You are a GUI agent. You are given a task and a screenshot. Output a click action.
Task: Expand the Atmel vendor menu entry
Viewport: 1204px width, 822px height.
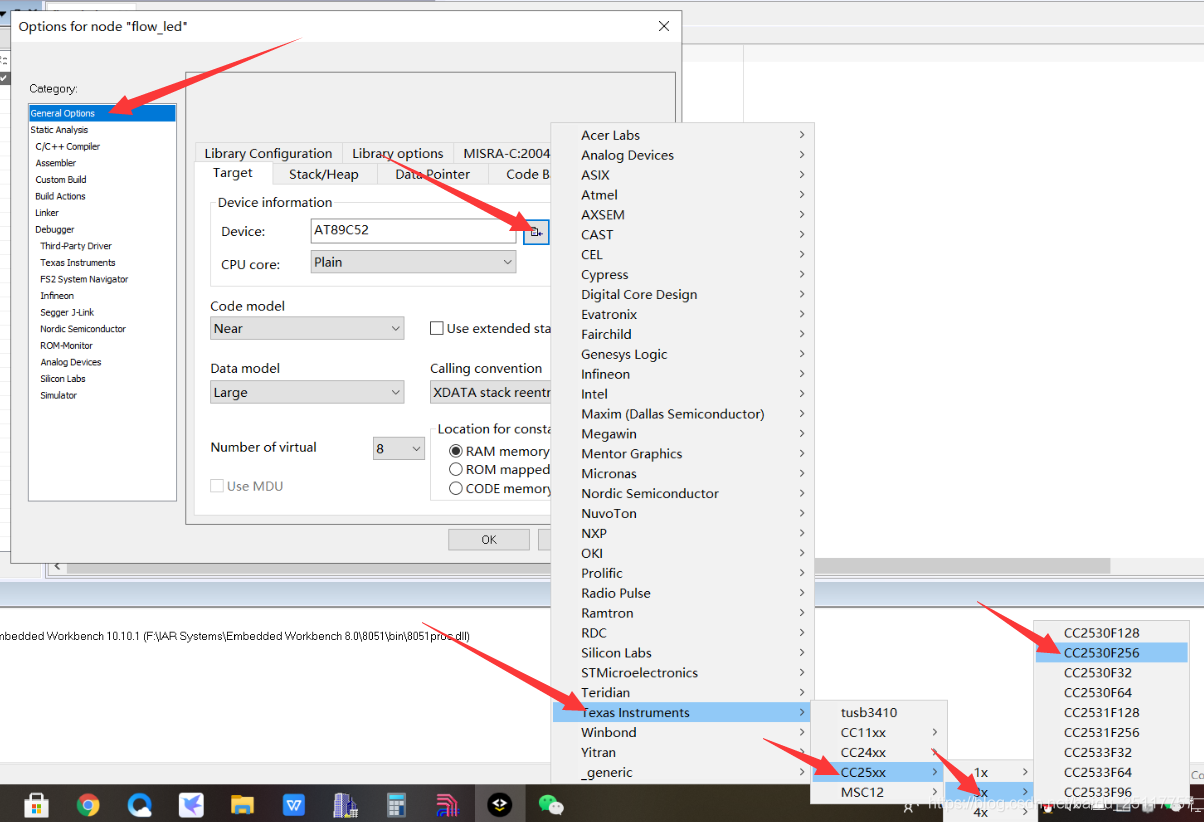tap(683, 194)
